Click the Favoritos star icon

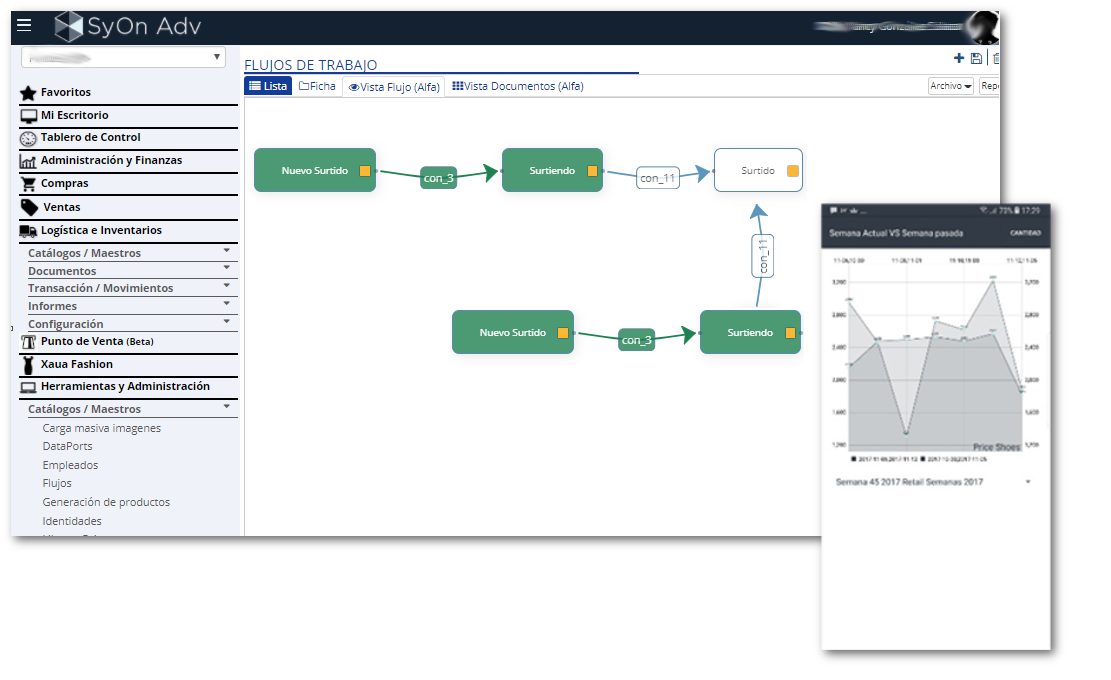[x=28, y=92]
